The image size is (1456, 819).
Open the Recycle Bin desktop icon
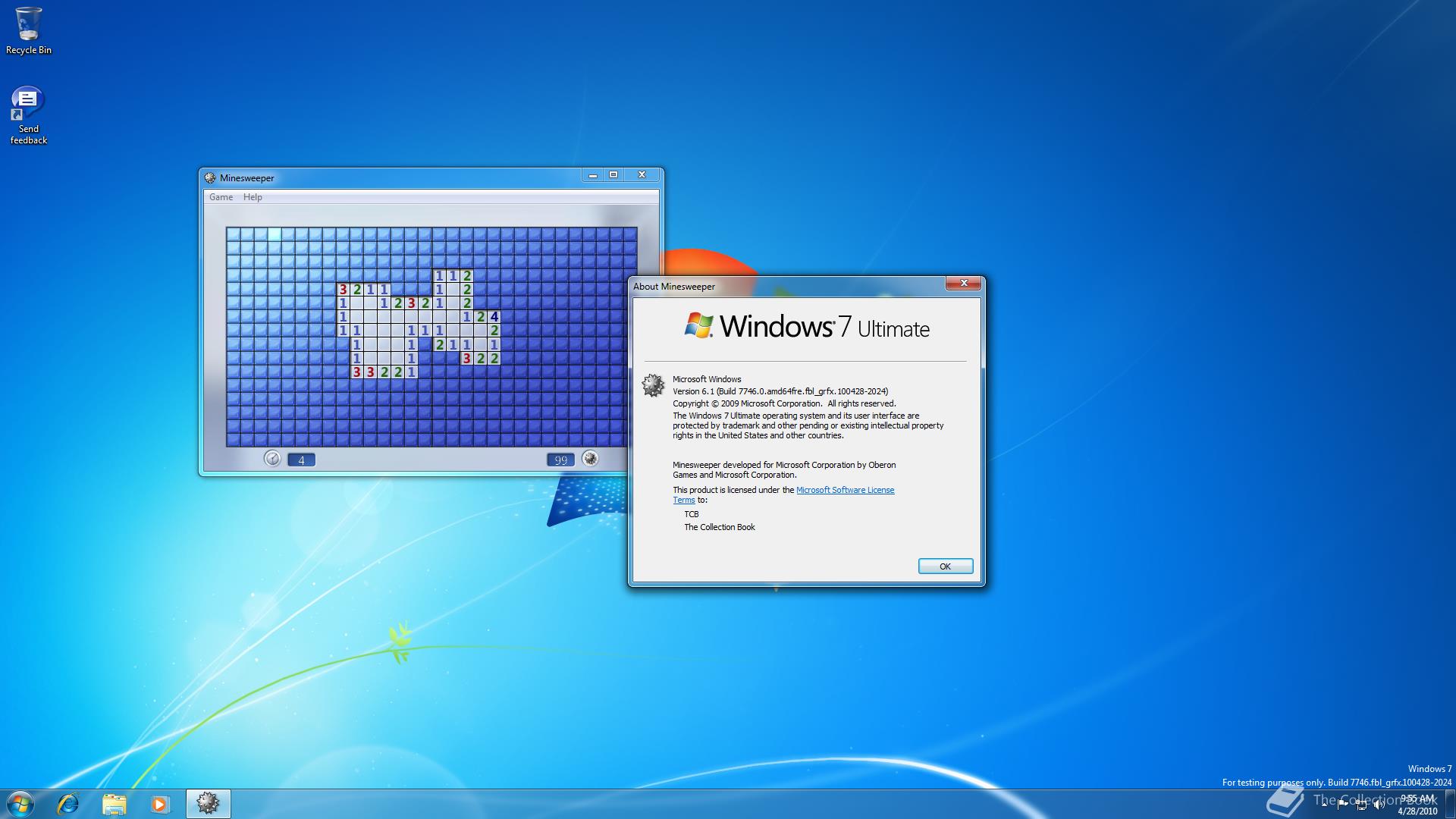[x=29, y=31]
